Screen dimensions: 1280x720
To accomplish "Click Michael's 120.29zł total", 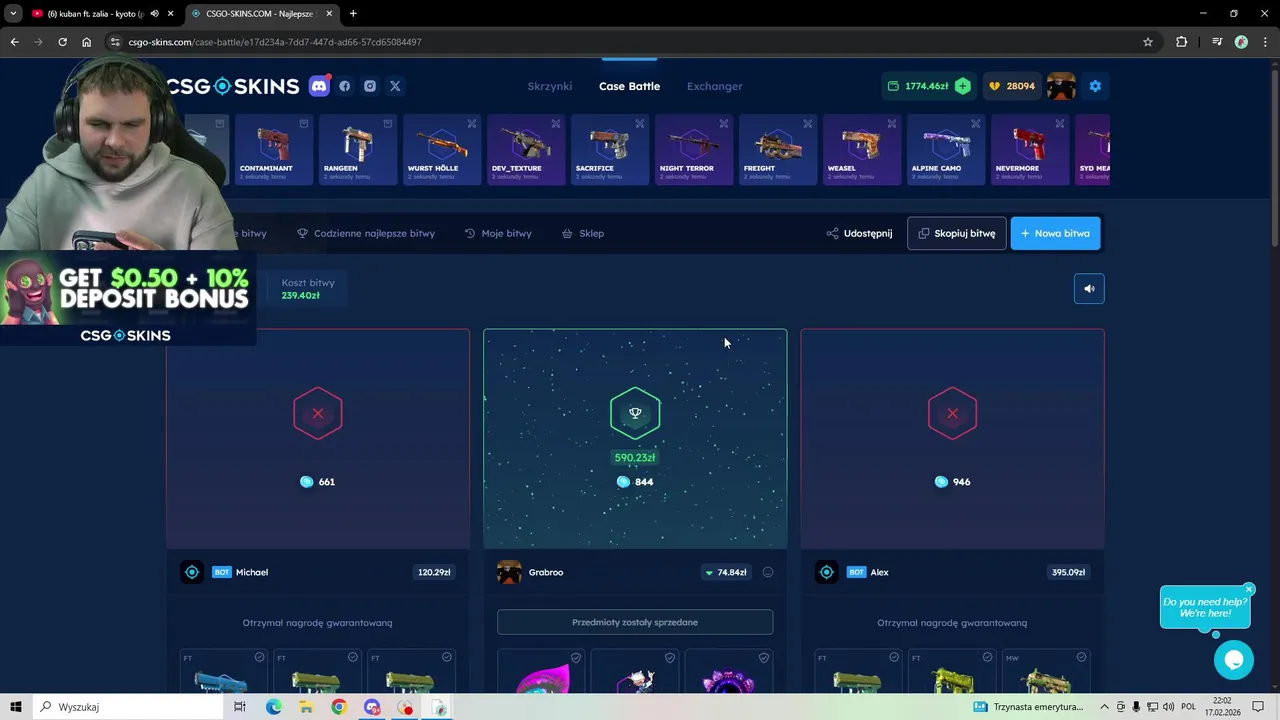I will click(434, 572).
